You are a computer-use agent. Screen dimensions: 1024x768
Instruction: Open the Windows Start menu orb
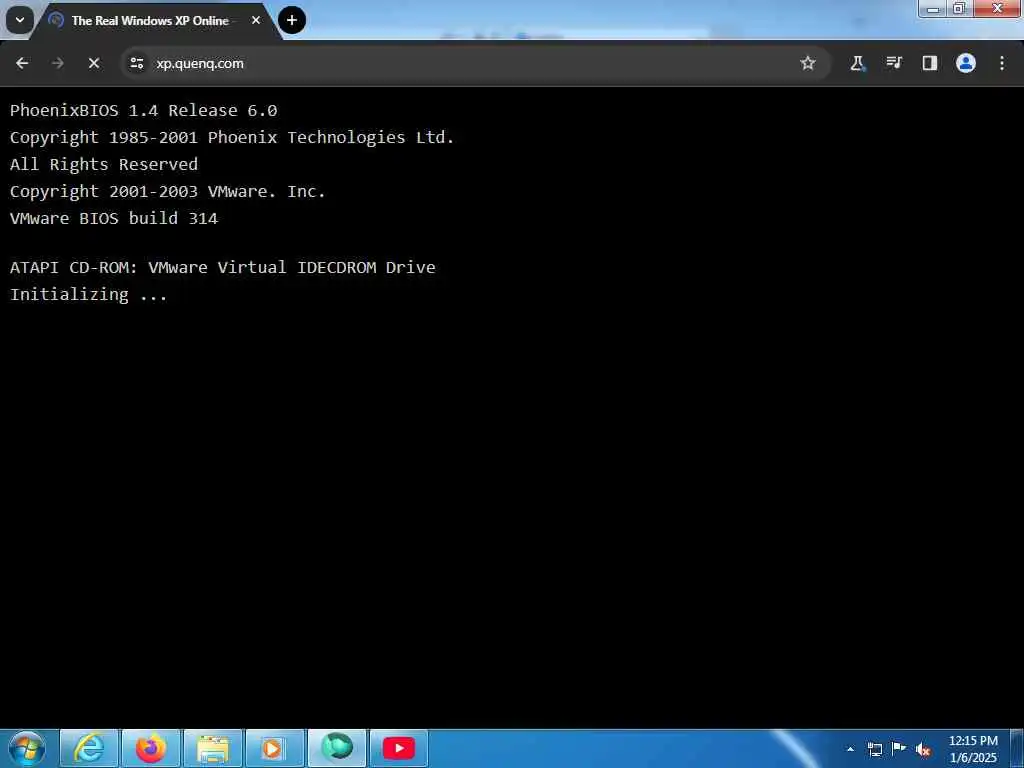27,748
